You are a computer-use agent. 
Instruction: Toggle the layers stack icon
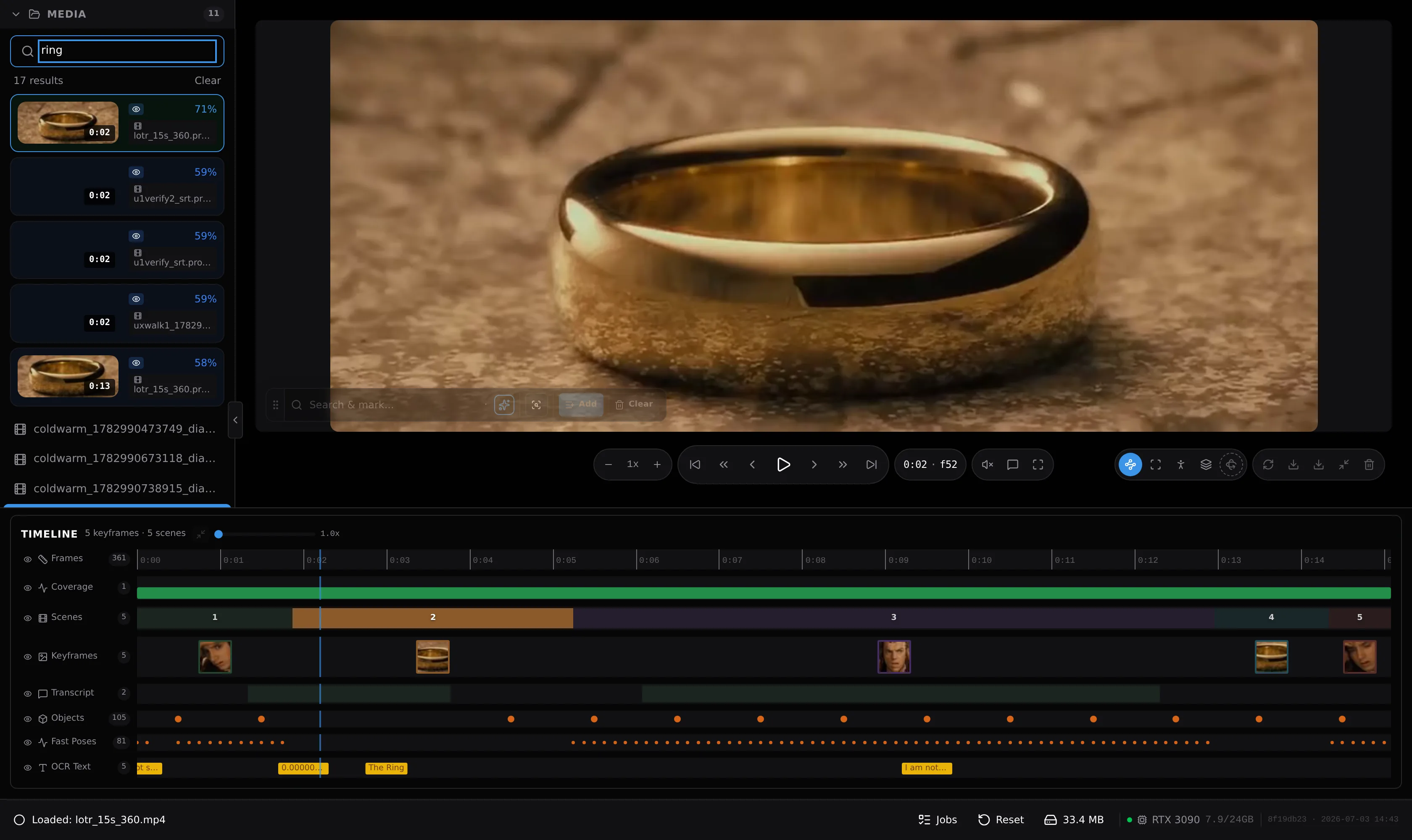click(x=1206, y=465)
